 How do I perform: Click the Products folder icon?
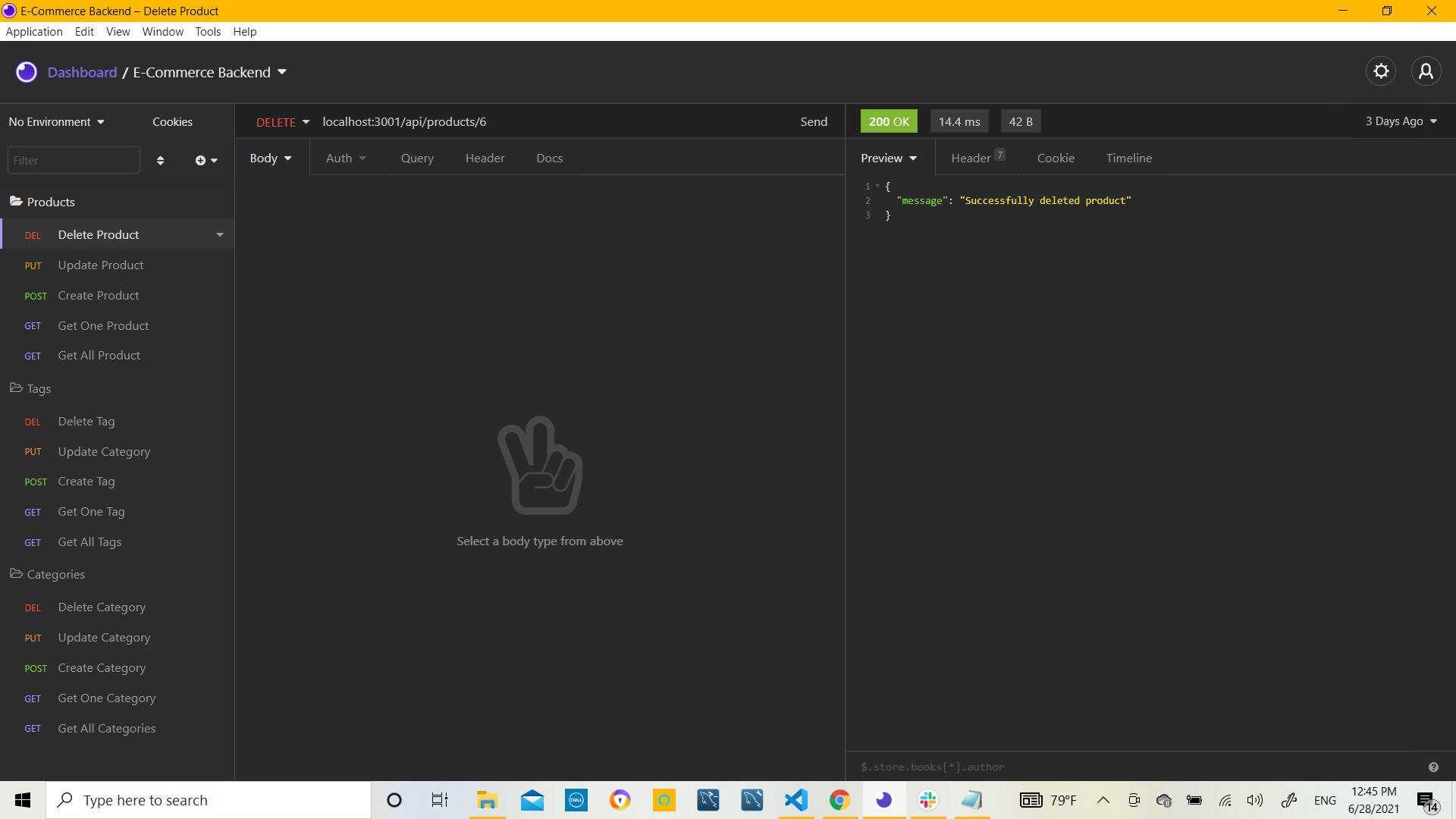click(15, 201)
